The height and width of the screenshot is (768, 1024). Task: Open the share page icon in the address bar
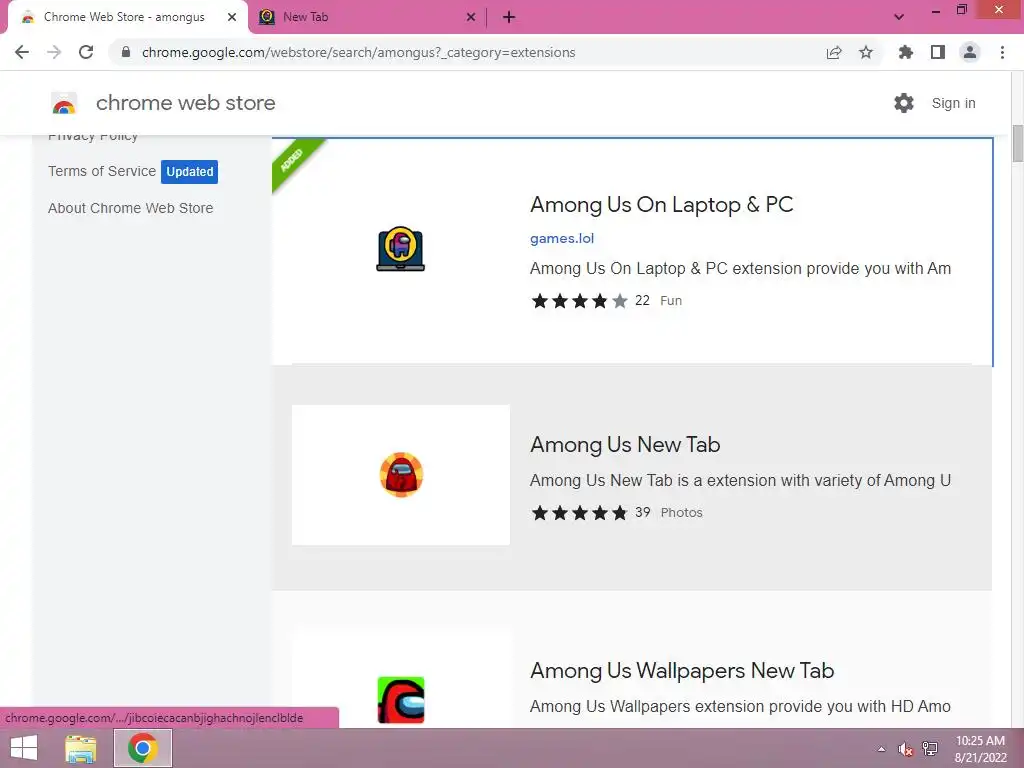coord(834,52)
